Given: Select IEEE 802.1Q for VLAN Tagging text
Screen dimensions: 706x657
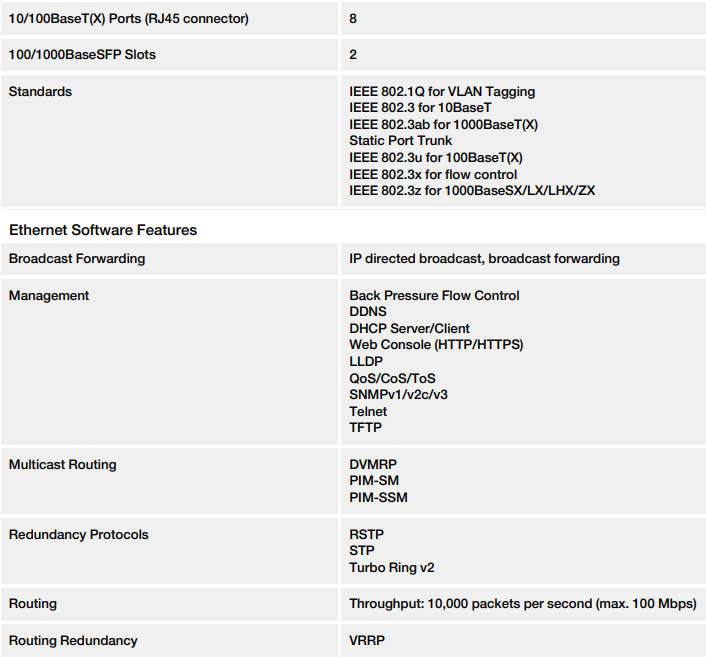Looking at the screenshot, I should pos(442,92).
